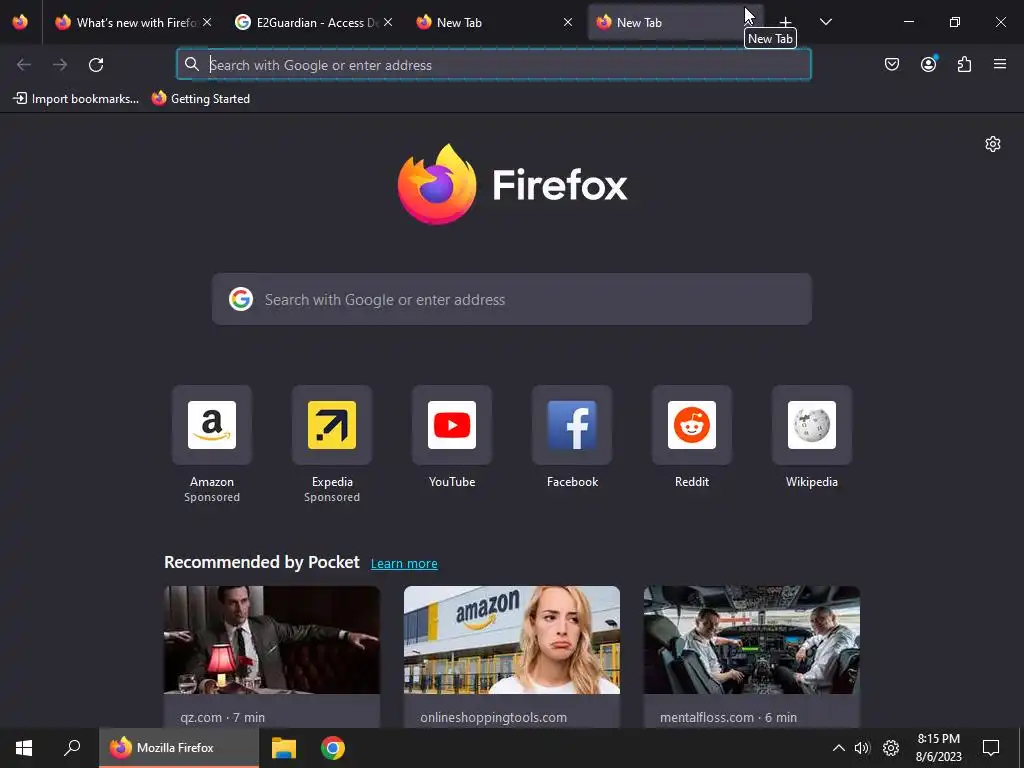Open the Windows Start menu
This screenshot has height=768, width=1024.
pyautogui.click(x=24, y=748)
